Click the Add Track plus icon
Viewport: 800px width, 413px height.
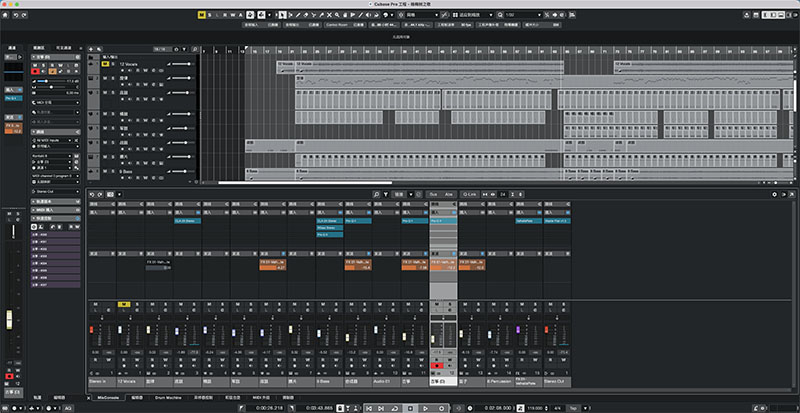tap(91, 50)
